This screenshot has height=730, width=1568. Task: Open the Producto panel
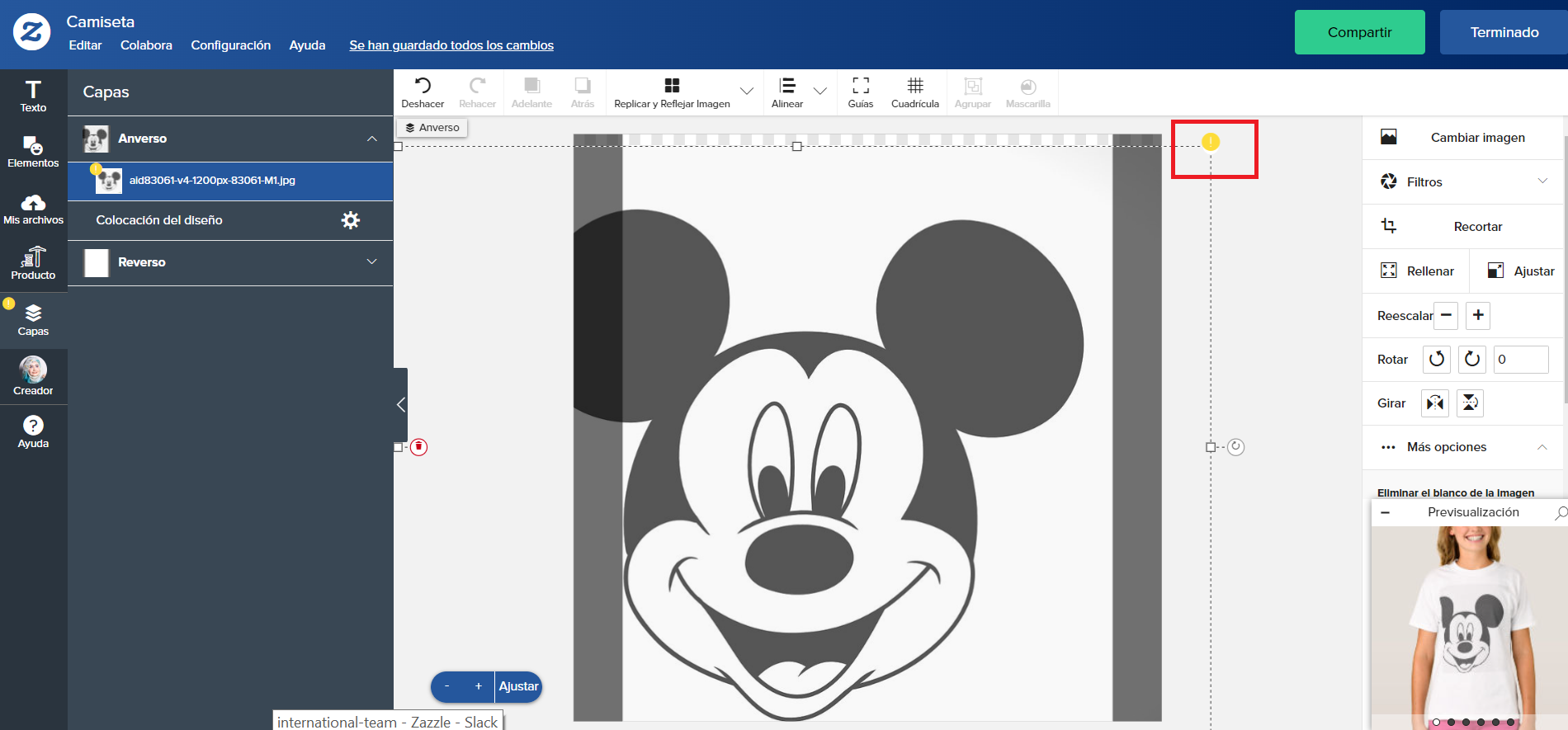33,263
